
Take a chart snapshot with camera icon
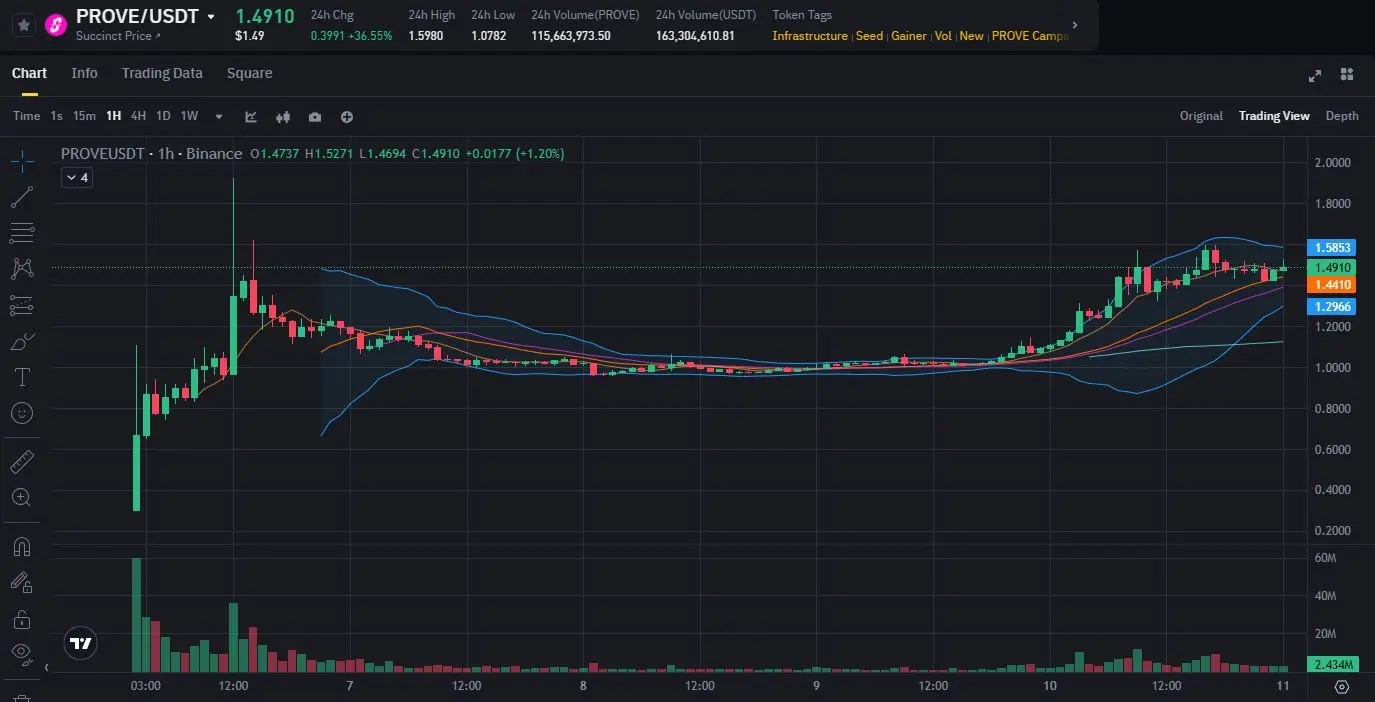tap(315, 117)
